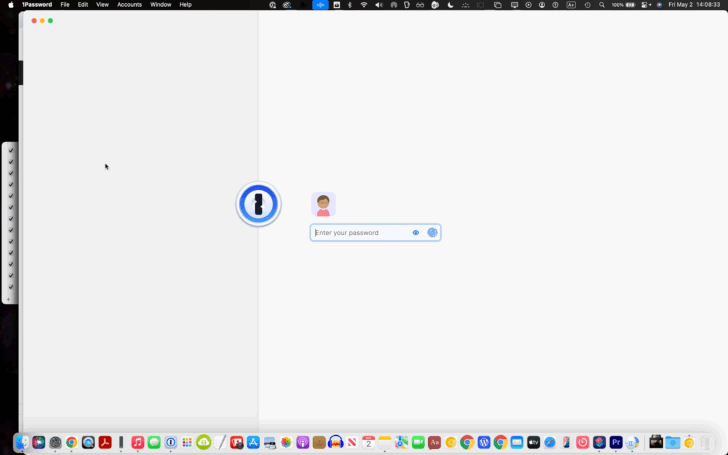Reveal password with the eye icon

click(x=416, y=233)
